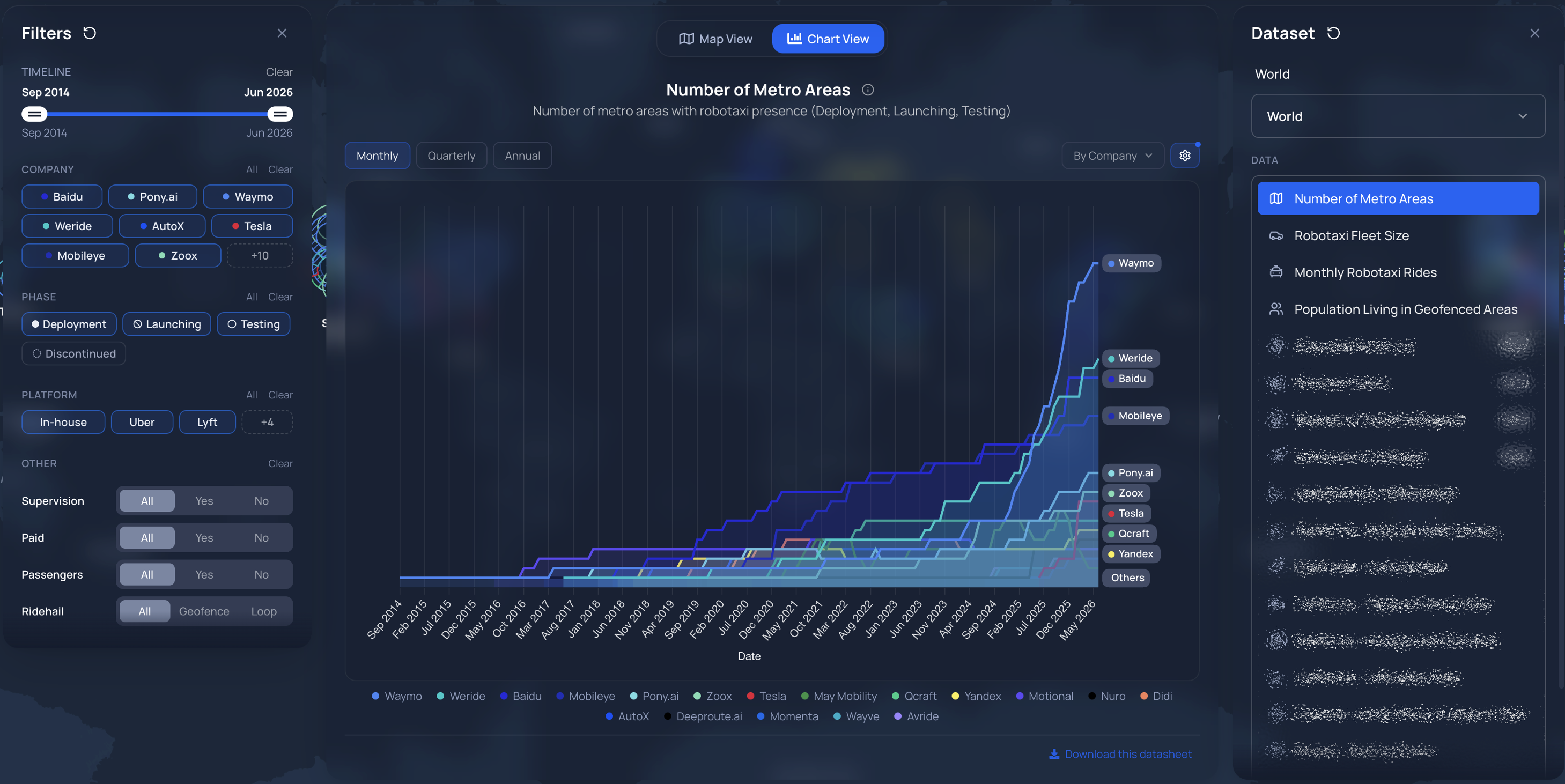Toggle May Mobility series in legend
Image resolution: width=1565 pixels, height=784 pixels.
coord(839,696)
